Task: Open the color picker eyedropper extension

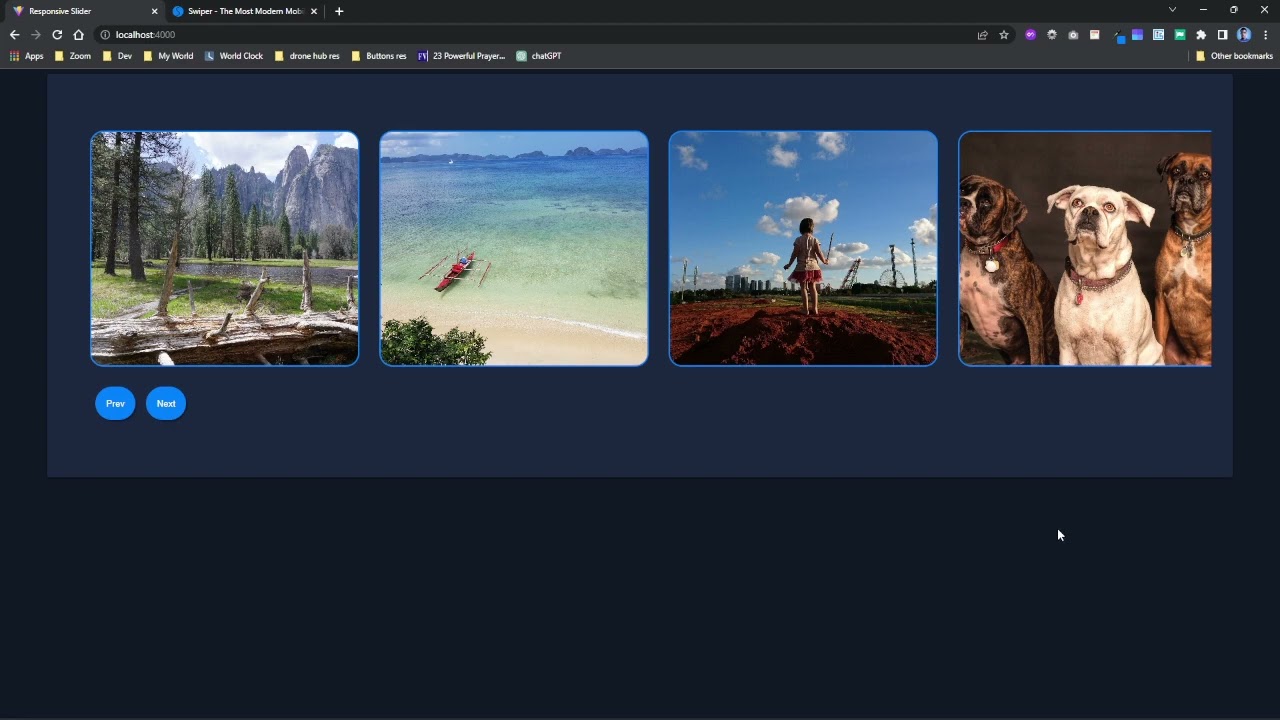Action: pyautogui.click(x=1118, y=36)
